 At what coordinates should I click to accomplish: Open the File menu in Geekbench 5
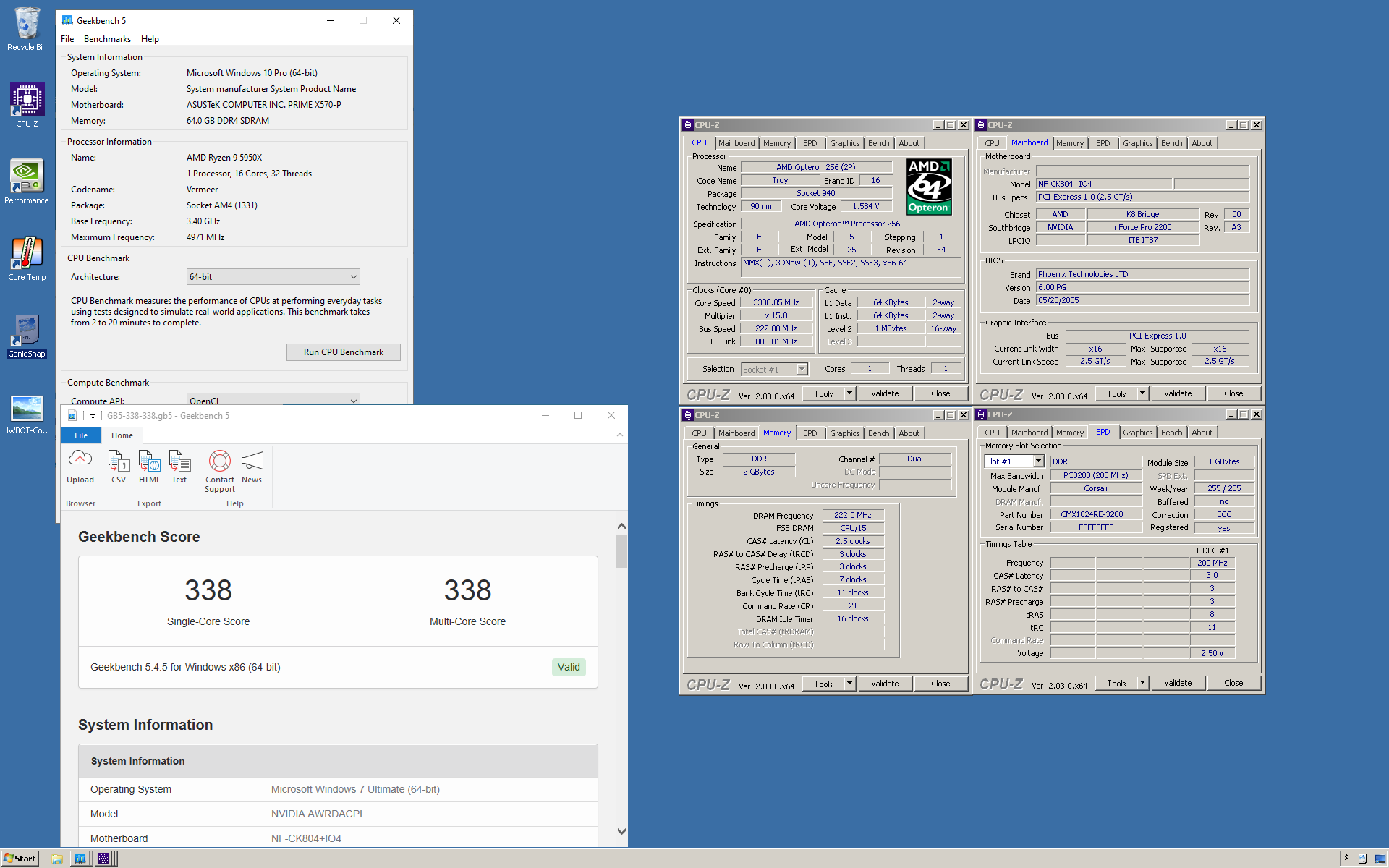(67, 39)
